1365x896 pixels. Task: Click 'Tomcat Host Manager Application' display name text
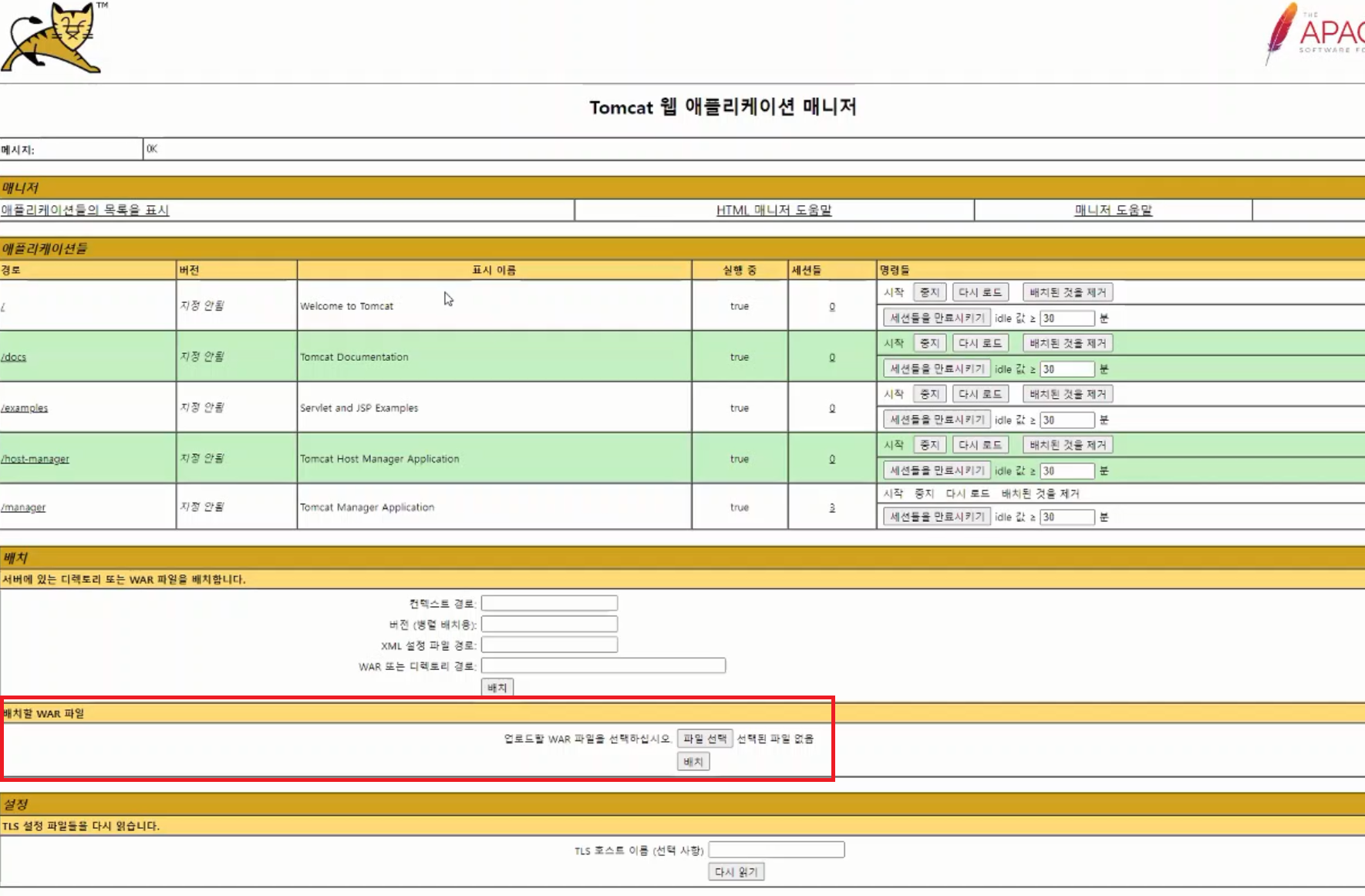[379, 459]
